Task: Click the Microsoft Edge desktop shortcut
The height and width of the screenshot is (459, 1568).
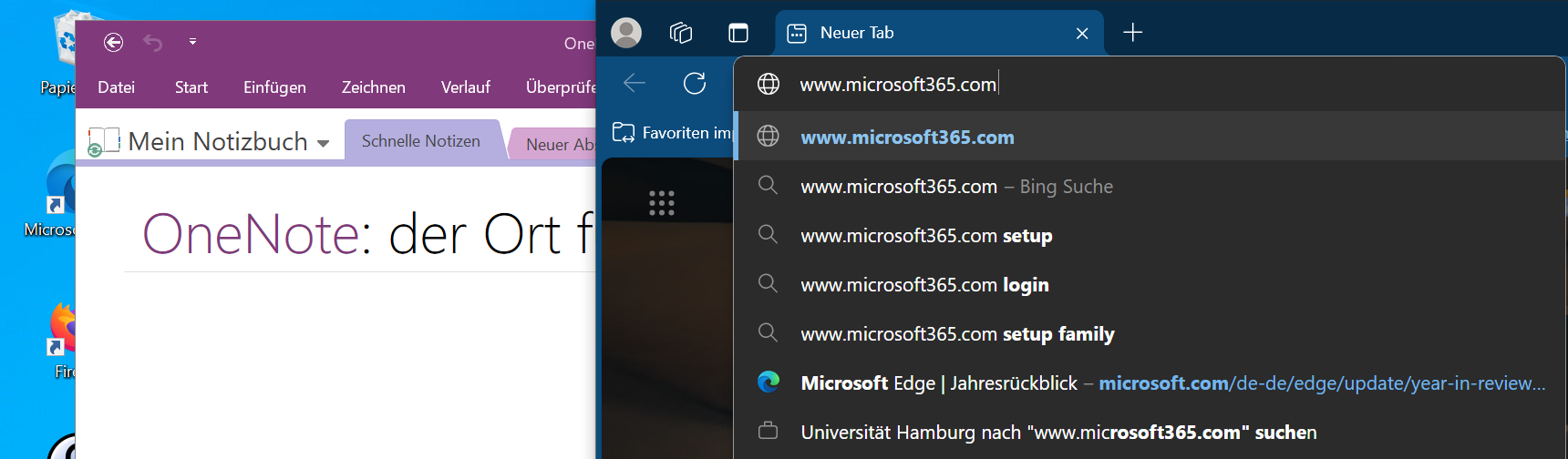Action: (52, 194)
